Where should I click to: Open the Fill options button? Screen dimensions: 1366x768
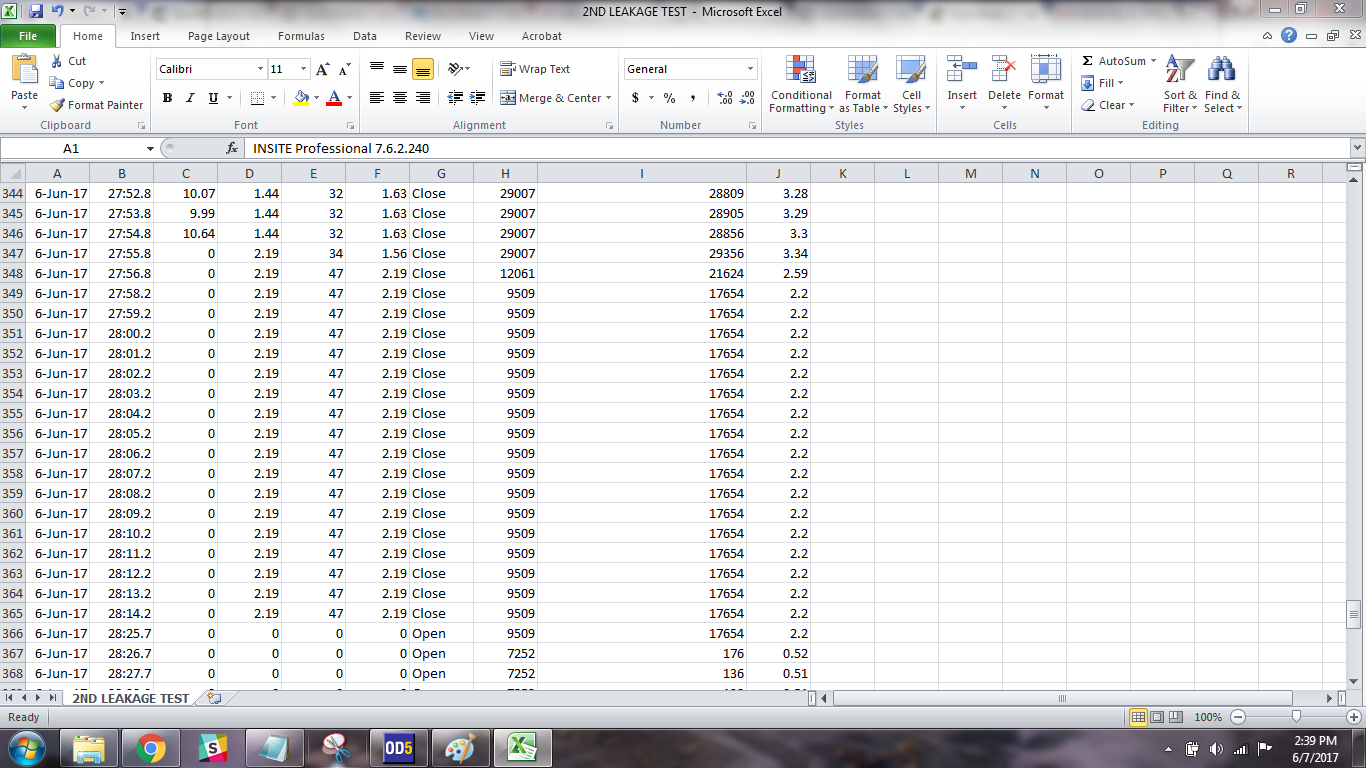tap(1102, 83)
